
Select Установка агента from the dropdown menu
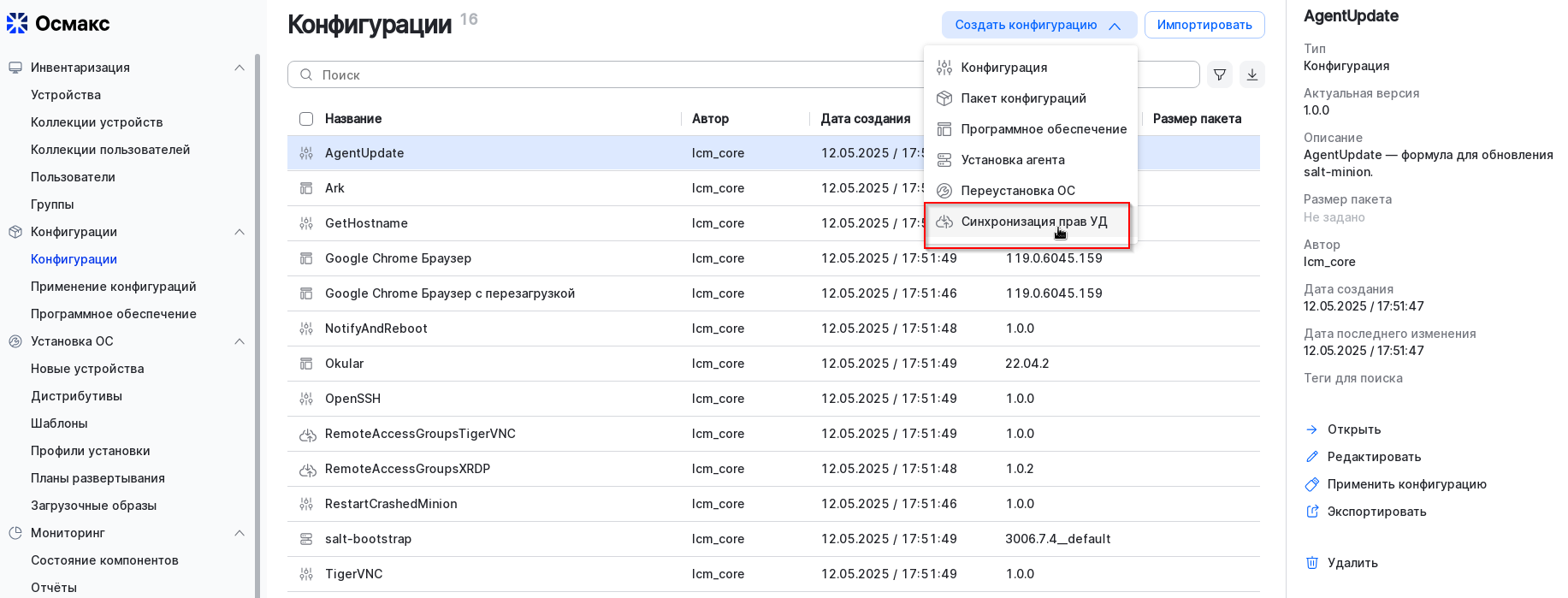(x=1013, y=160)
